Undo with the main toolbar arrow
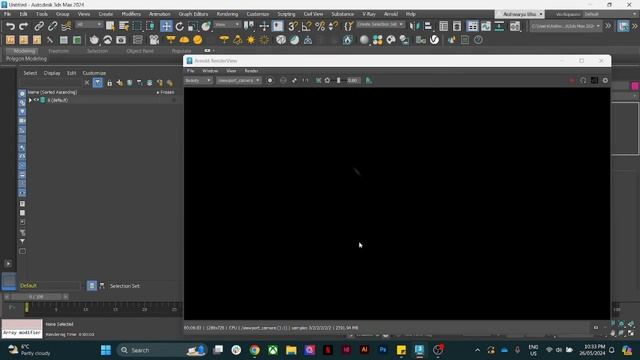The image size is (640, 360). (x=10, y=27)
